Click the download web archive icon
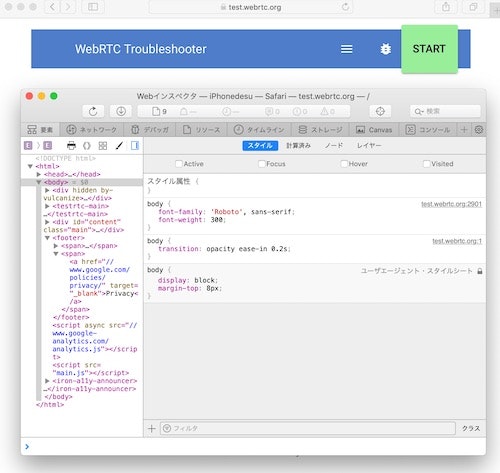Screen dimensions: 500x473 (x=121, y=111)
